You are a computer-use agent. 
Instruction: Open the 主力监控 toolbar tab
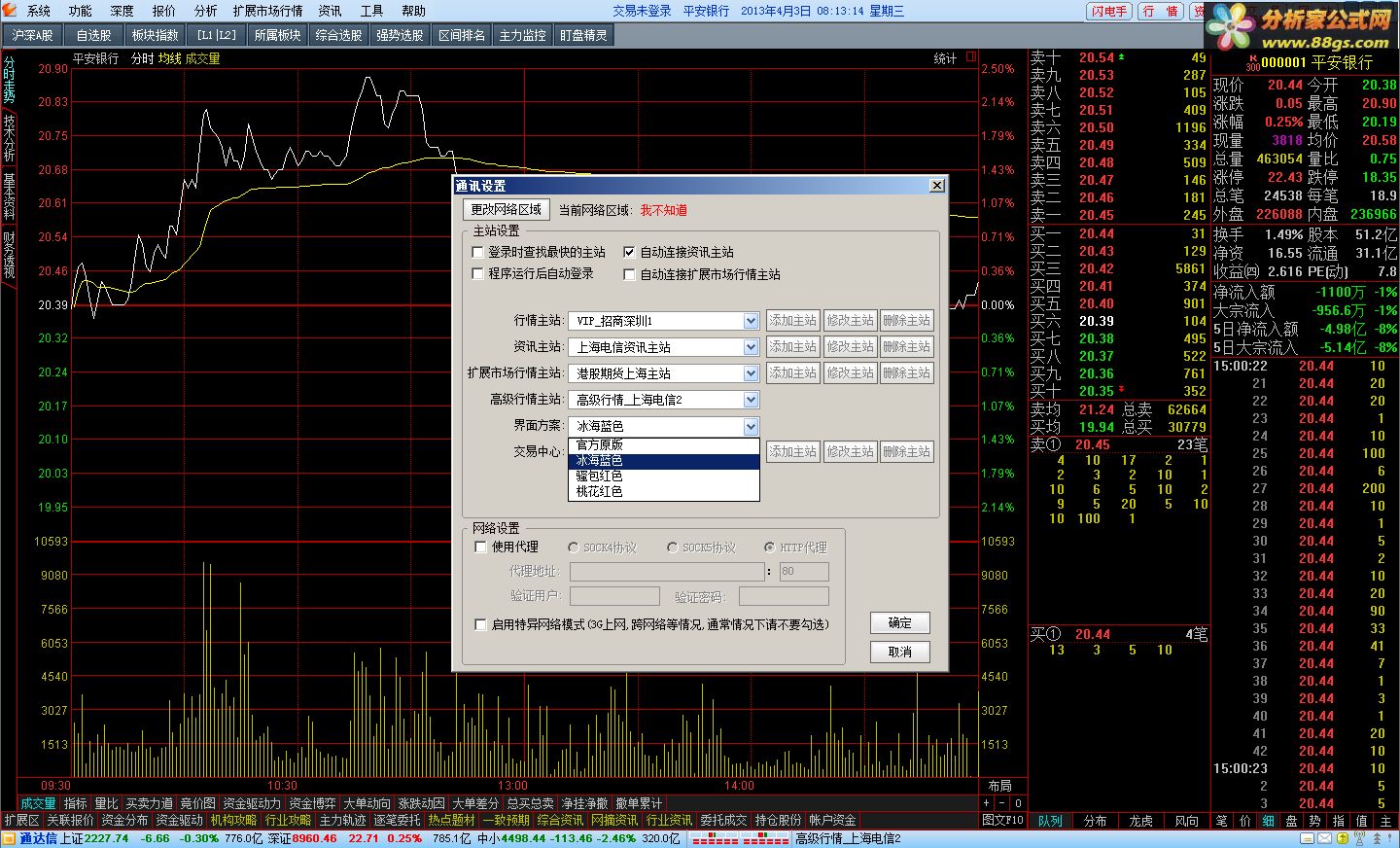[523, 35]
